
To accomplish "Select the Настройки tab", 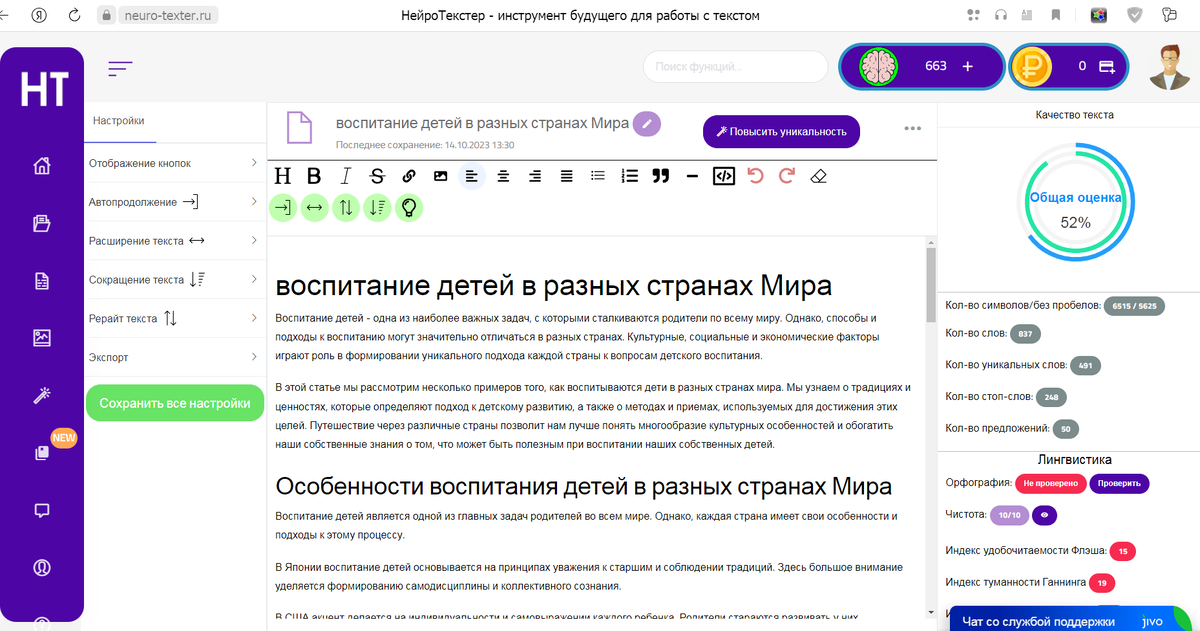I will click(119, 121).
